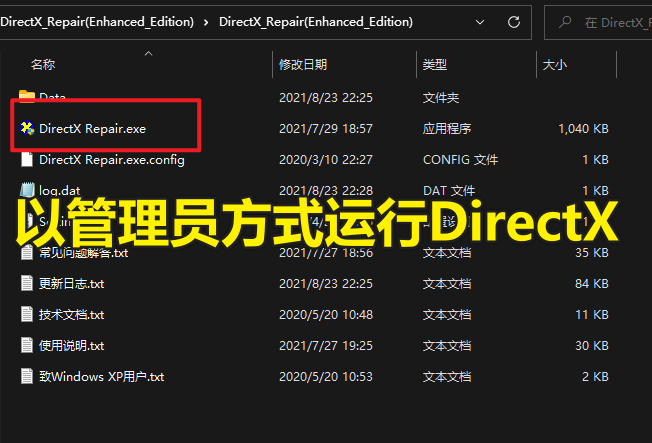652x443 pixels.
Task: Click the current DirectX_Repair(Enhanced_Edition) breadcrumb segment
Action: click(x=316, y=22)
